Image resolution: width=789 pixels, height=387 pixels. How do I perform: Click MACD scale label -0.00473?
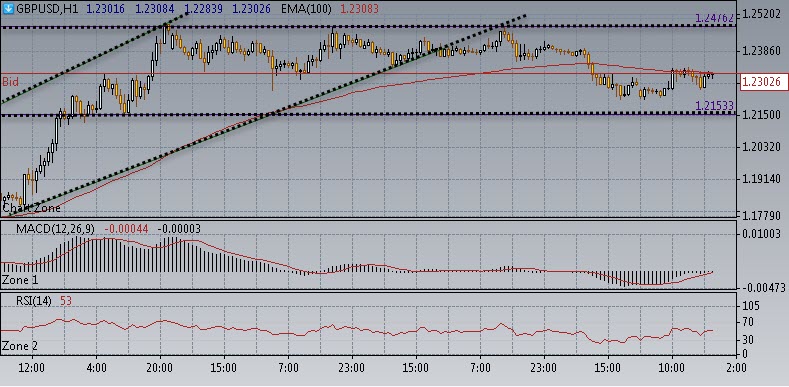[x=764, y=288]
